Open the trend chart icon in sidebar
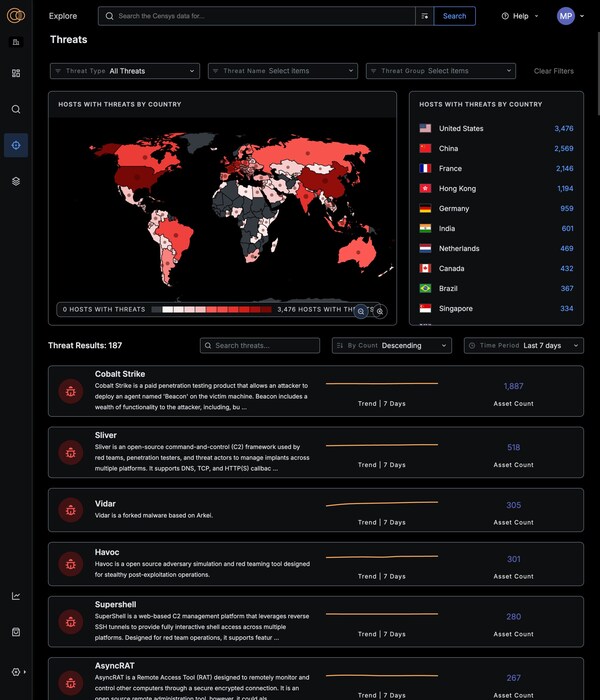The height and width of the screenshot is (700, 600). [16, 596]
